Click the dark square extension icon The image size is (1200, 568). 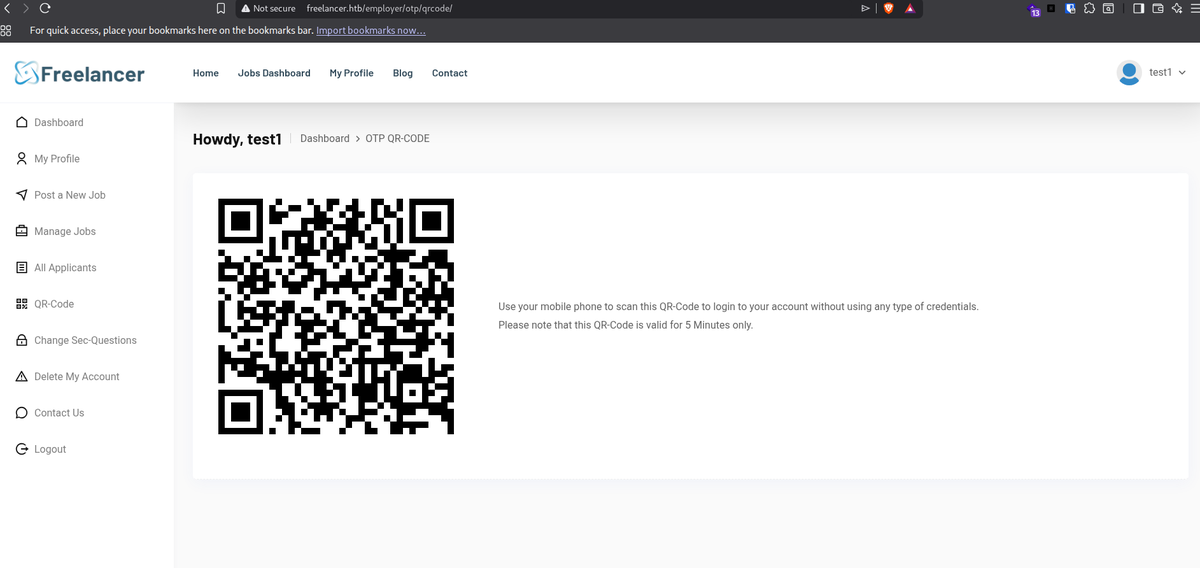pyautogui.click(x=1051, y=8)
